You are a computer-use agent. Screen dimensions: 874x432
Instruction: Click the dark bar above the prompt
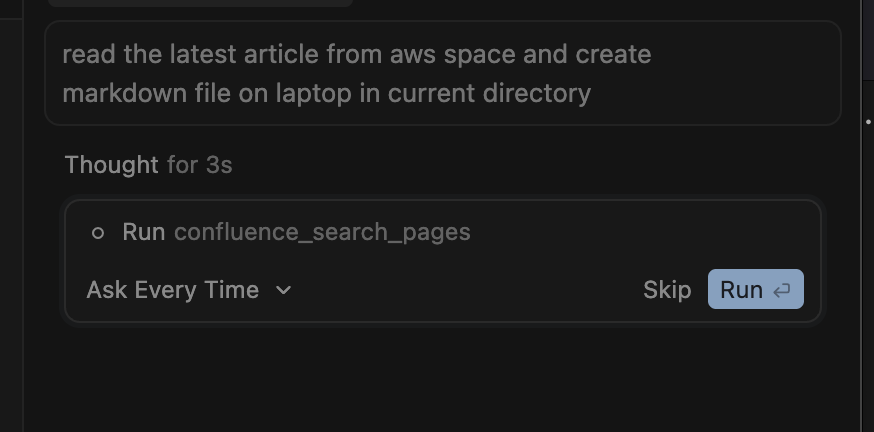pyautogui.click(x=200, y=3)
